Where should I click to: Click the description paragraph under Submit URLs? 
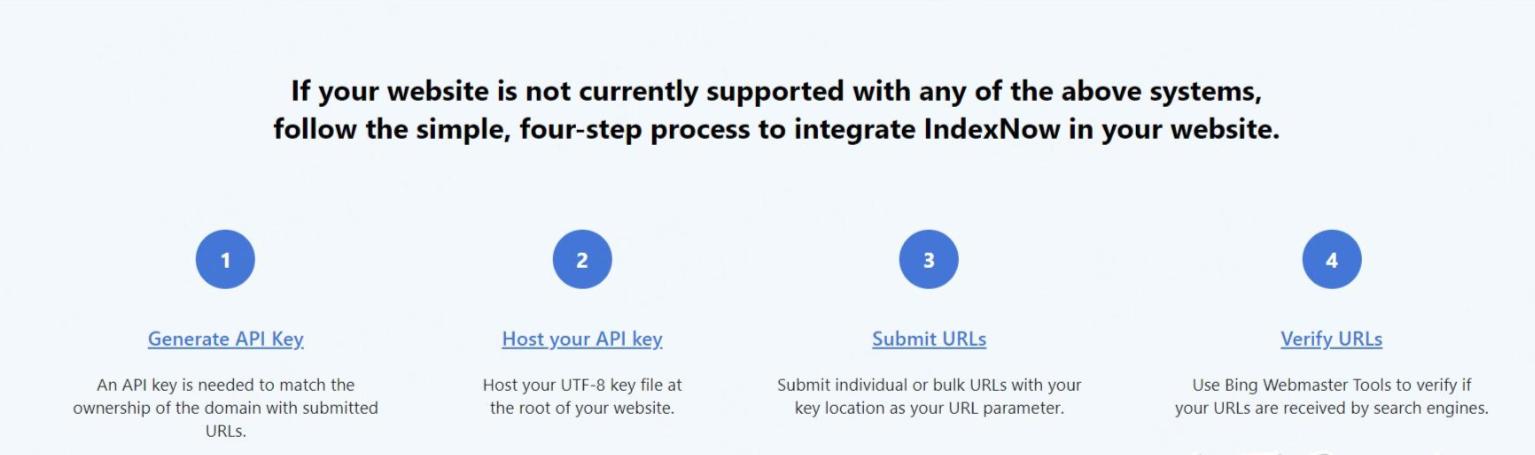[x=929, y=396]
